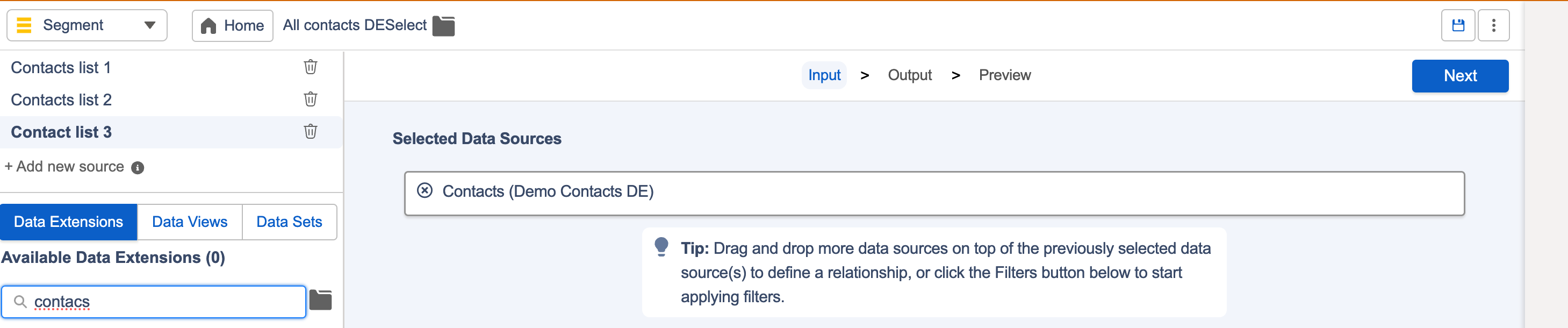The width and height of the screenshot is (1568, 328).
Task: Focus the data extensions search field
Action: pos(153,302)
